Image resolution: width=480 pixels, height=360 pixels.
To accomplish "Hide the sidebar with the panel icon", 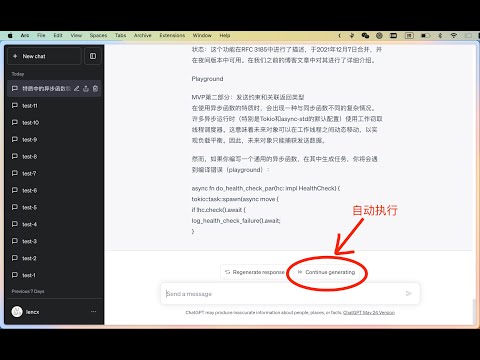I will click(93, 56).
